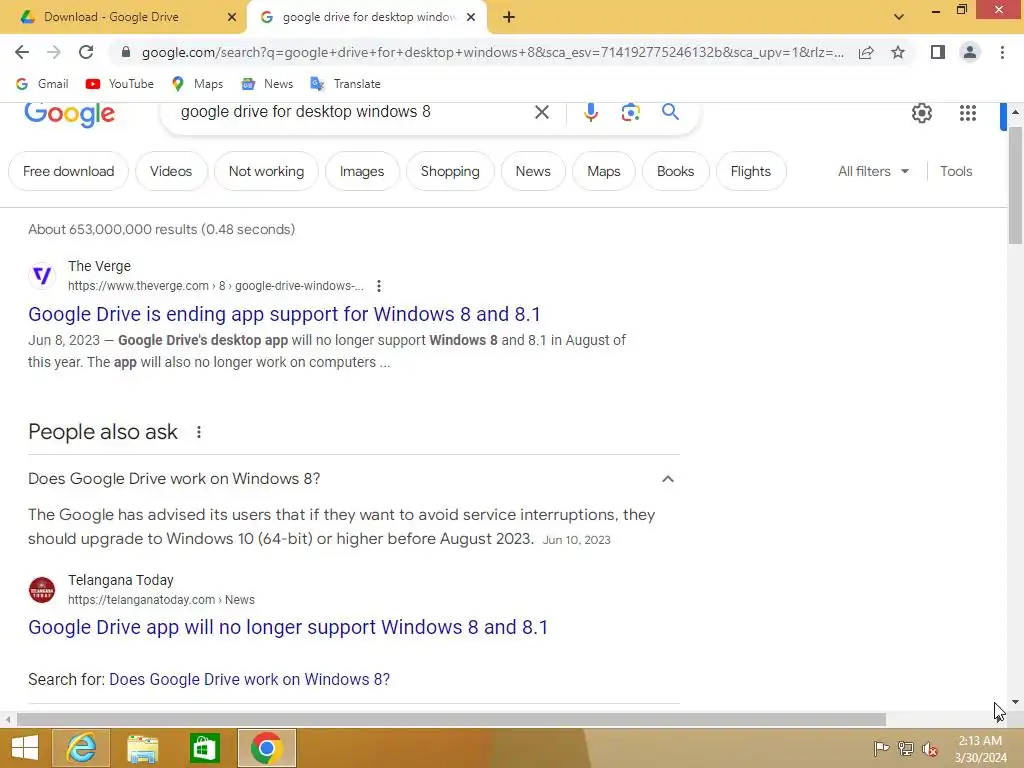Go back with the browser back arrow
The width and height of the screenshot is (1024, 768).
pyautogui.click(x=22, y=52)
